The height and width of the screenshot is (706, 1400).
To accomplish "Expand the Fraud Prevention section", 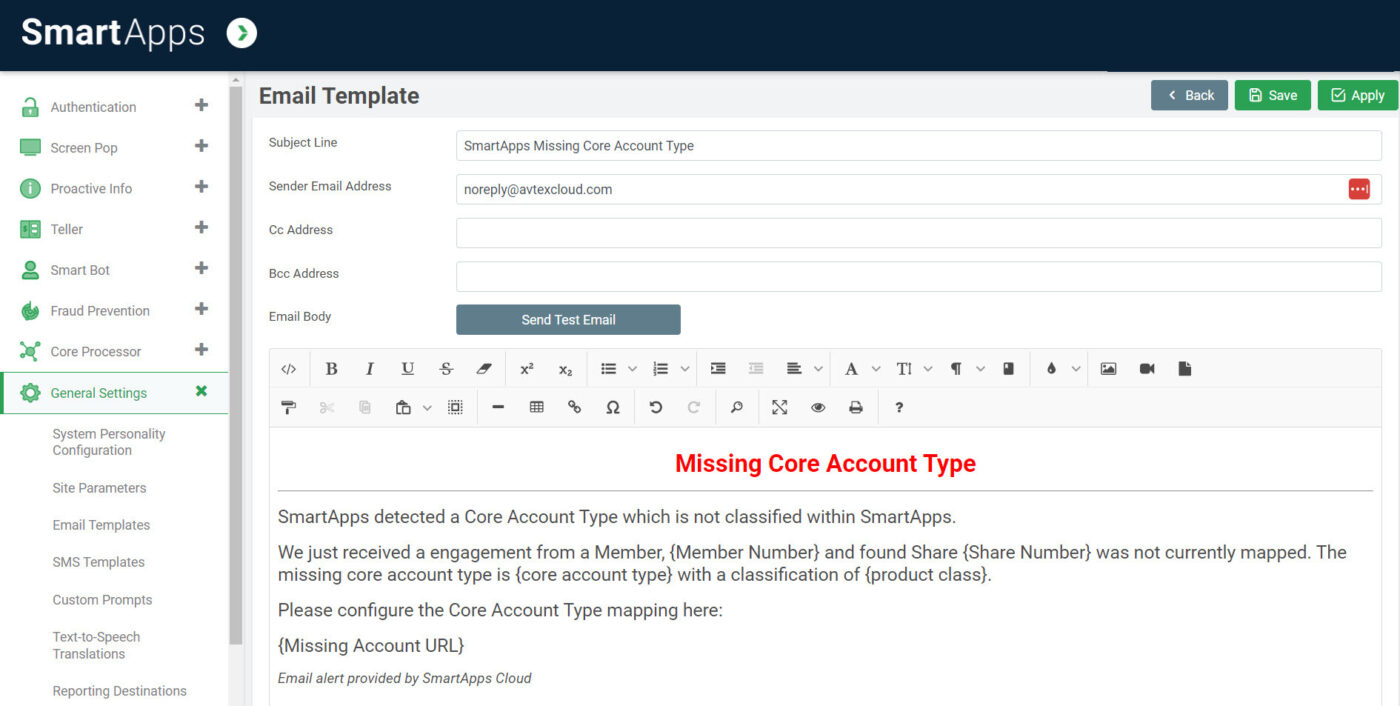I will [x=201, y=309].
